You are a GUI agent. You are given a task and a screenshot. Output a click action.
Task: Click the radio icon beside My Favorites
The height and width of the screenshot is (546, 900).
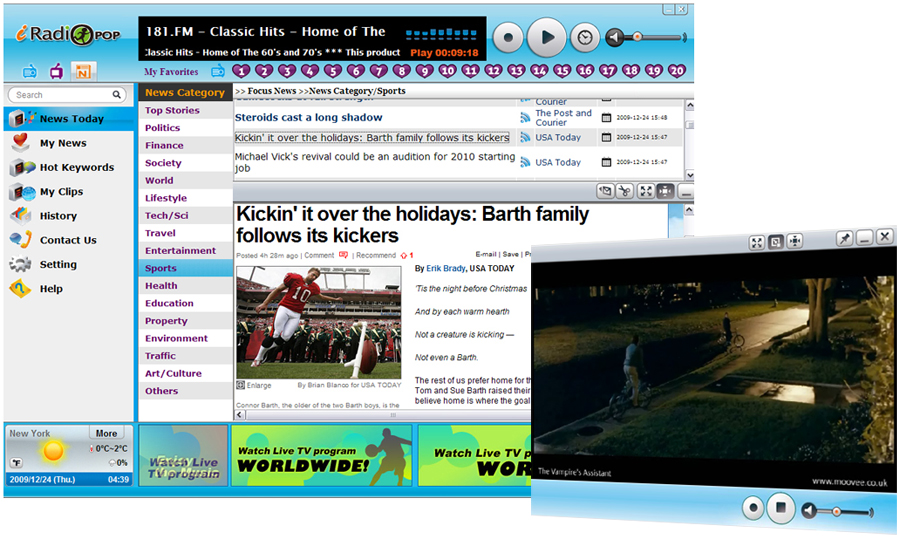click(218, 71)
